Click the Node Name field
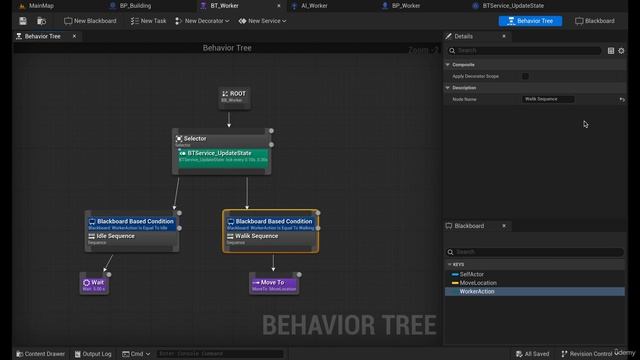This screenshot has width=640, height=360. click(x=548, y=99)
